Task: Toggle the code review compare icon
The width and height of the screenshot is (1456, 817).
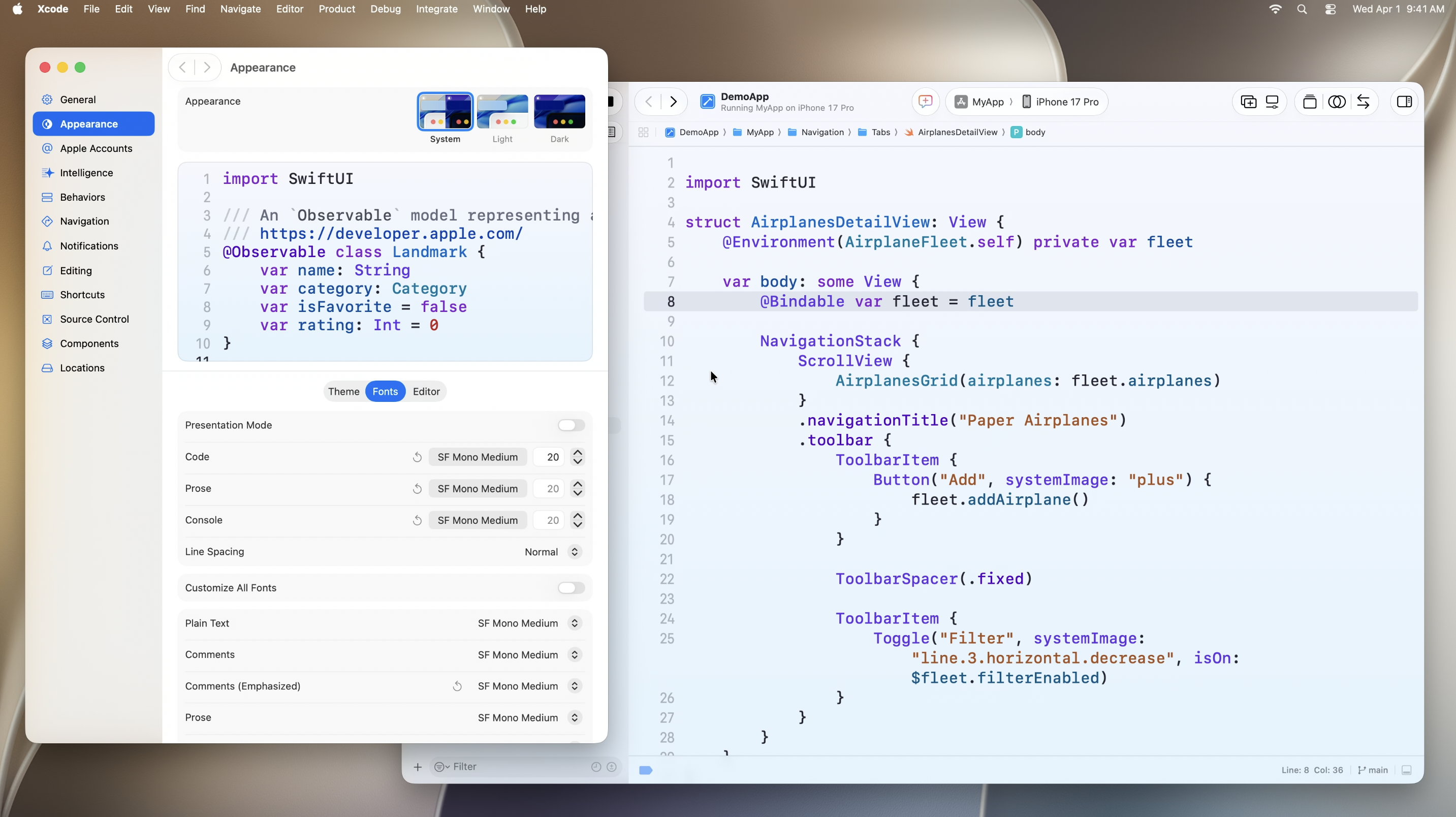Action: click(1337, 102)
